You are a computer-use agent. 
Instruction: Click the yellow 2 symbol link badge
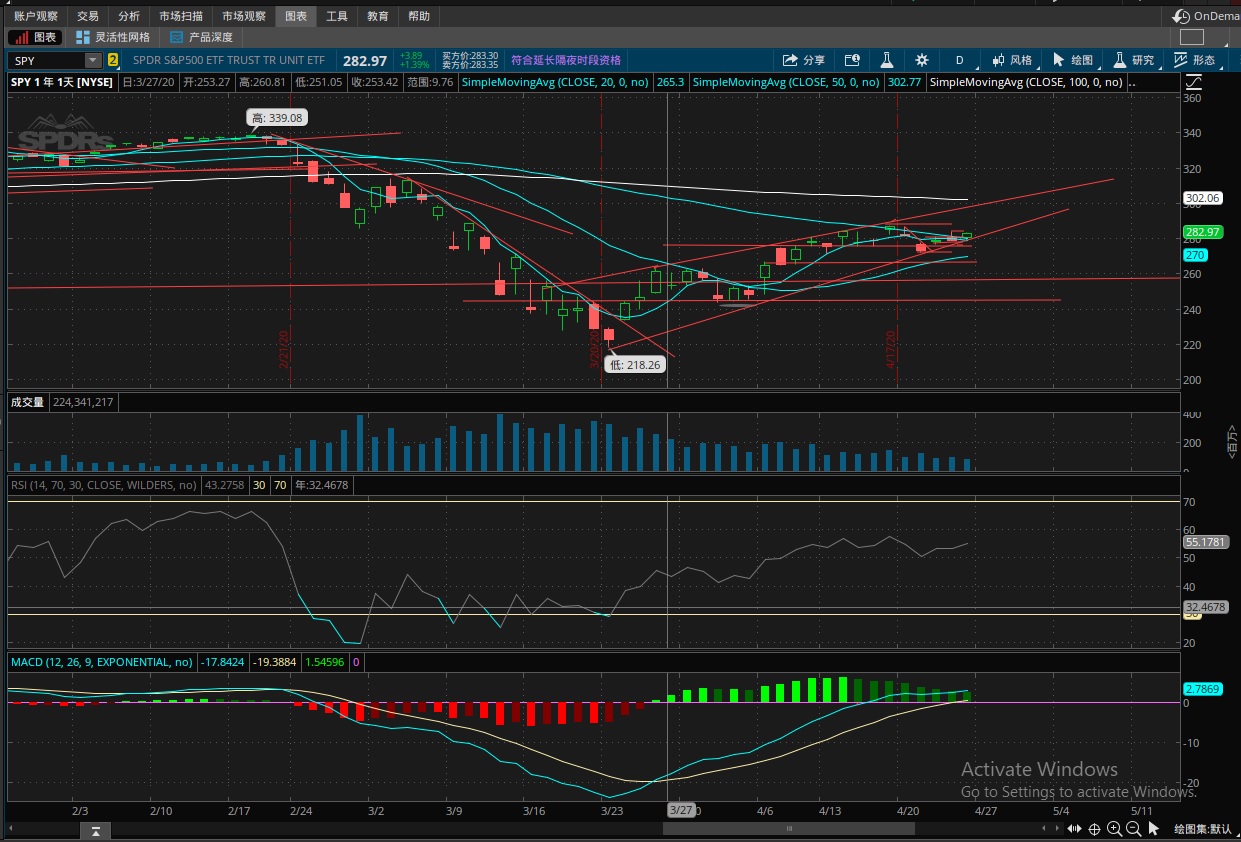[113, 60]
